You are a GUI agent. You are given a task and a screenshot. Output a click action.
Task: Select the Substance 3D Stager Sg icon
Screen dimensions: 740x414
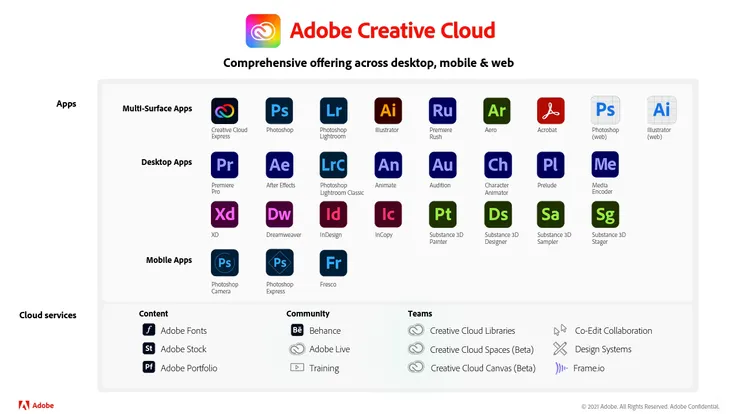[x=605, y=214]
